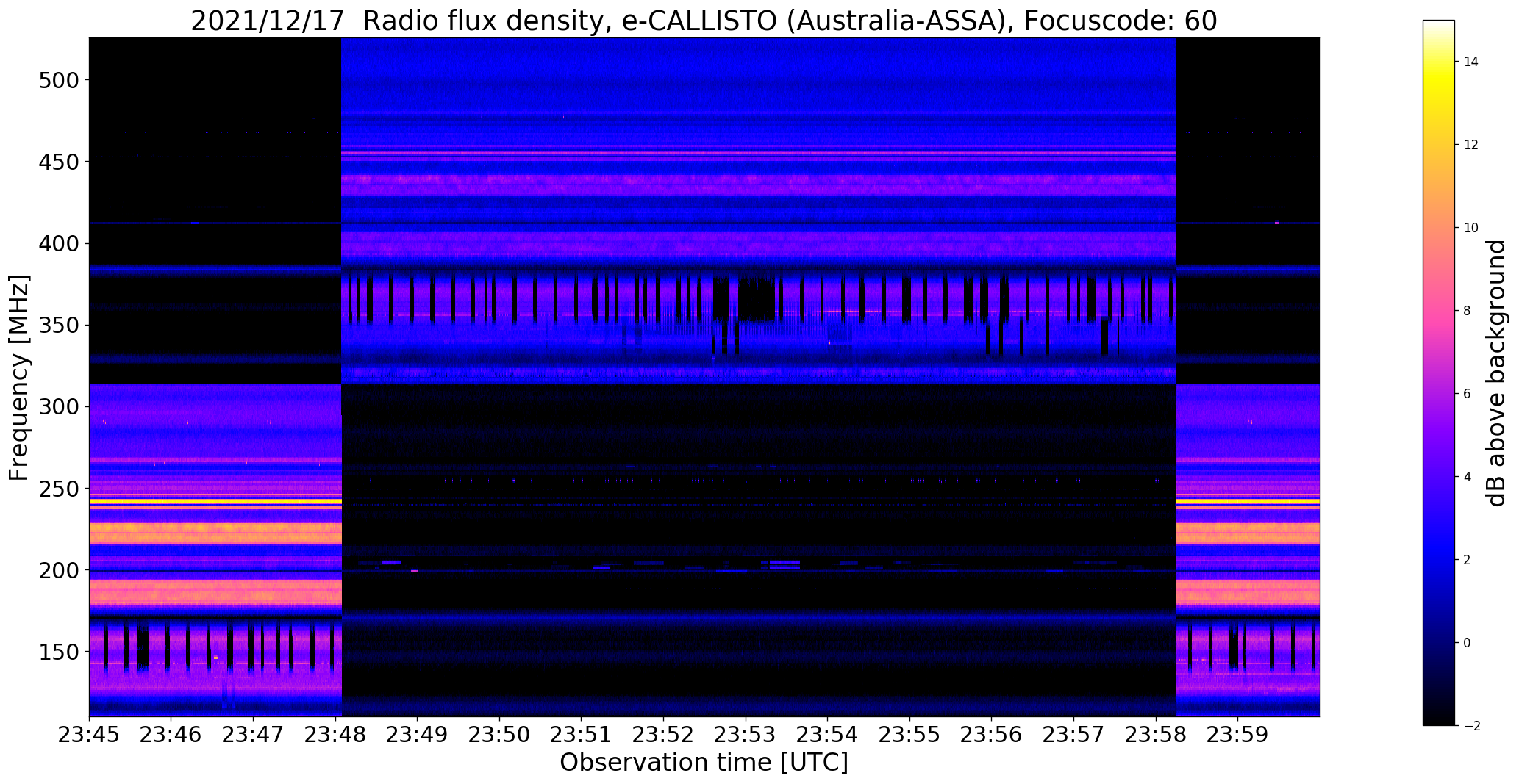Click the colorbar 10 tick label
Screen dimensions: 1519x784
coord(1471,228)
